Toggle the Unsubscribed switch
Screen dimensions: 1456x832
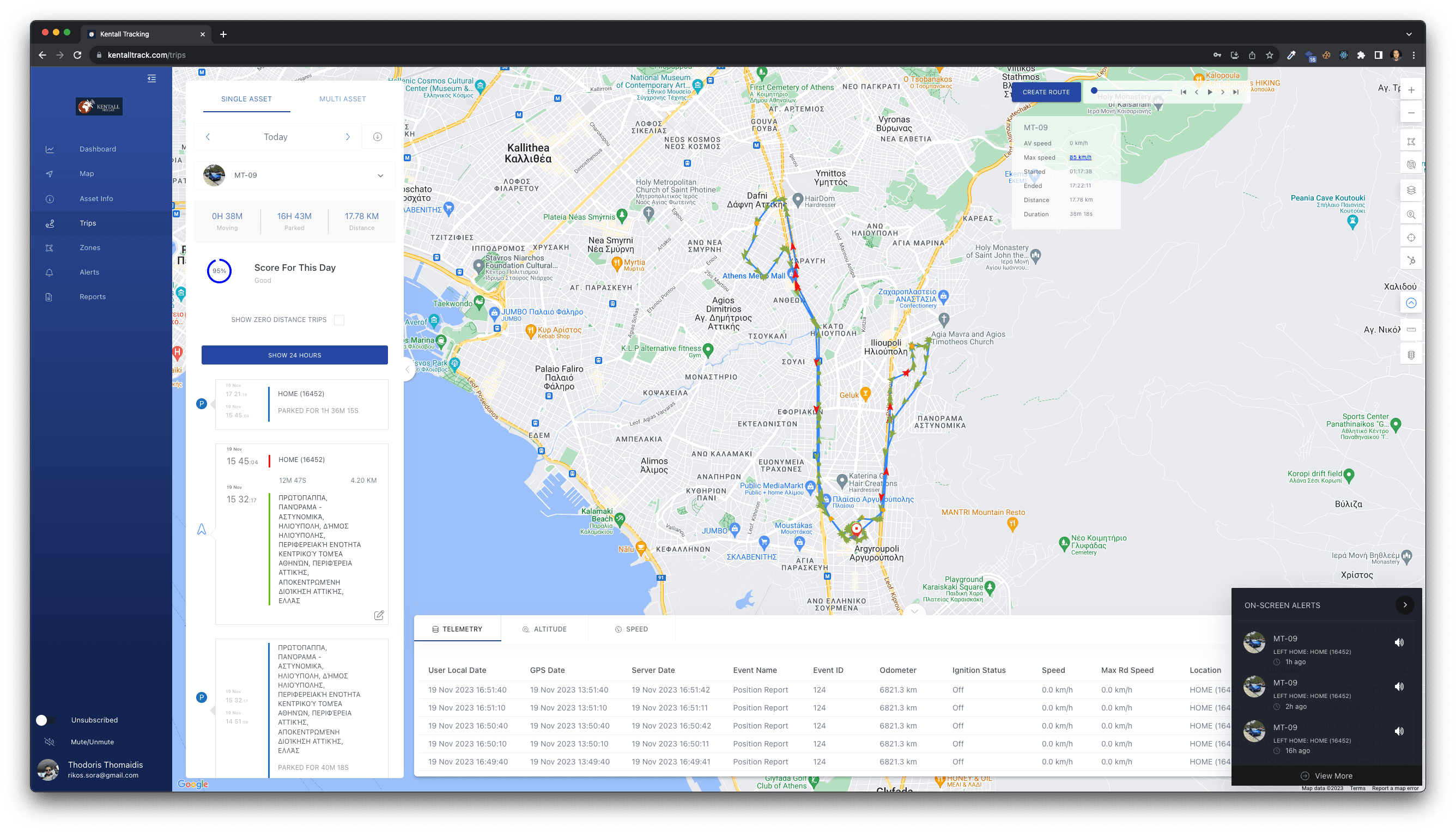pyautogui.click(x=45, y=720)
